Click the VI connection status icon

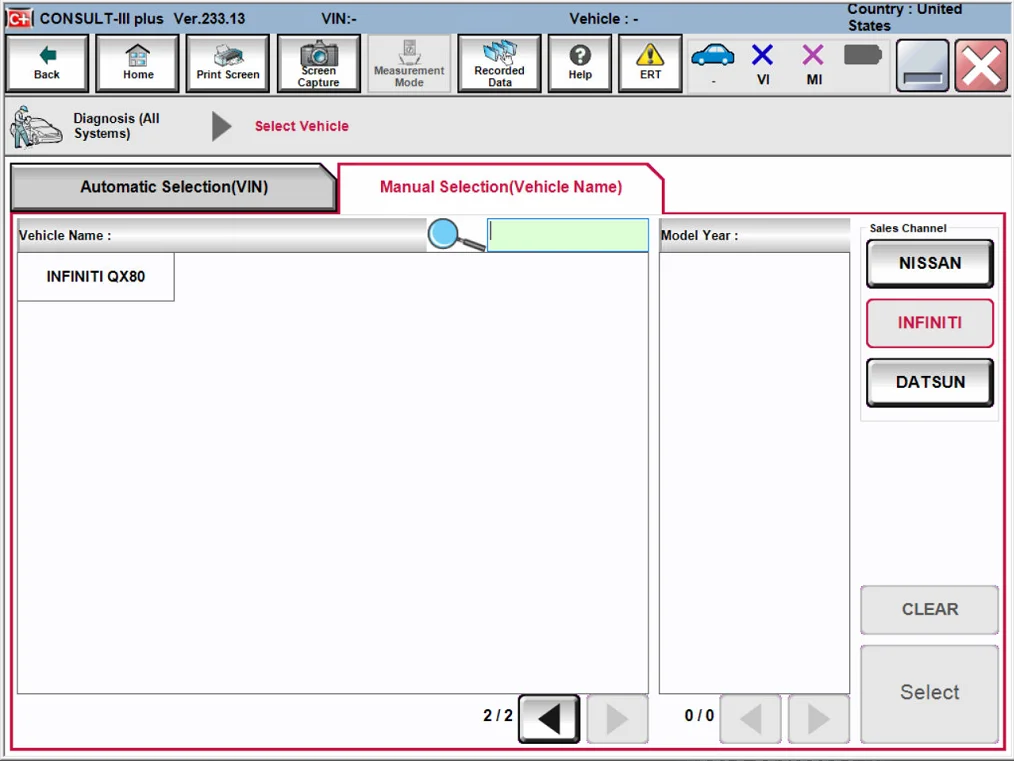[x=763, y=64]
